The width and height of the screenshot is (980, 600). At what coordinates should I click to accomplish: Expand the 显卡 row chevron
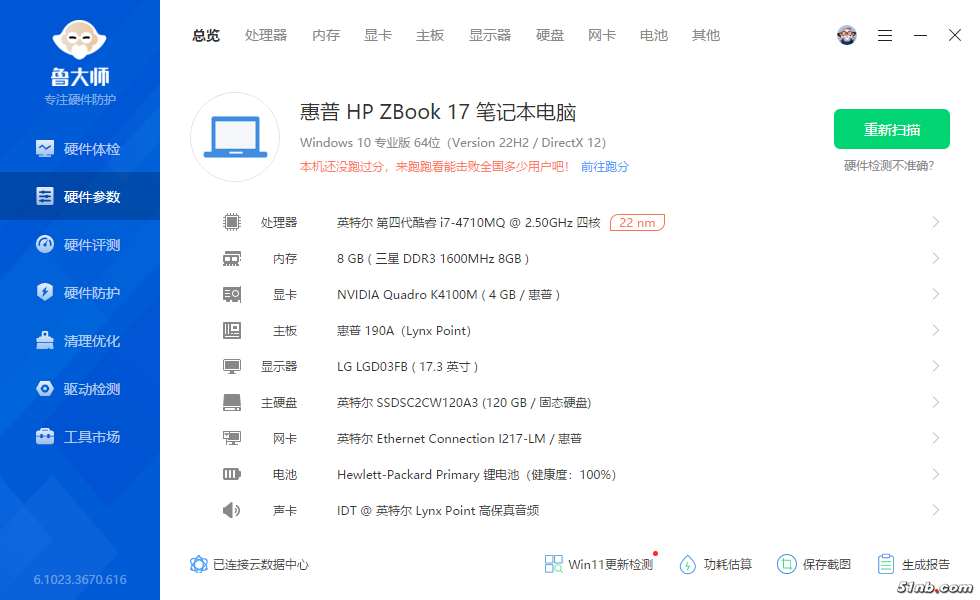(x=936, y=294)
